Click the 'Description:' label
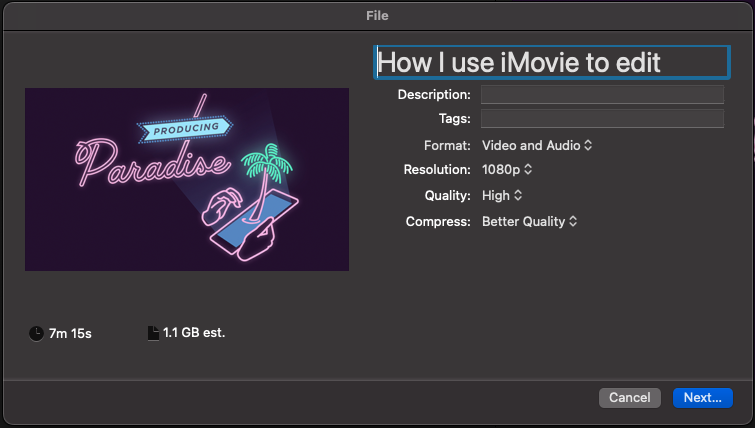Viewport: 755px width, 428px height. coord(434,94)
